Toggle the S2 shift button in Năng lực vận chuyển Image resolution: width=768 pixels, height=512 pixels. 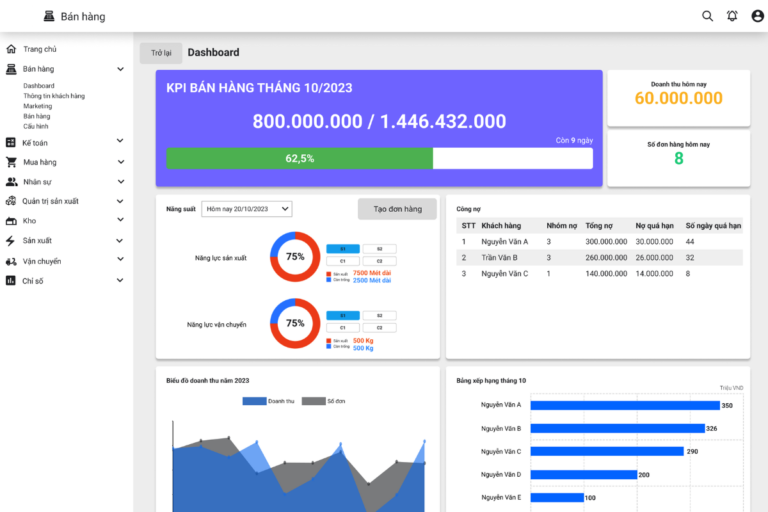[380, 316]
